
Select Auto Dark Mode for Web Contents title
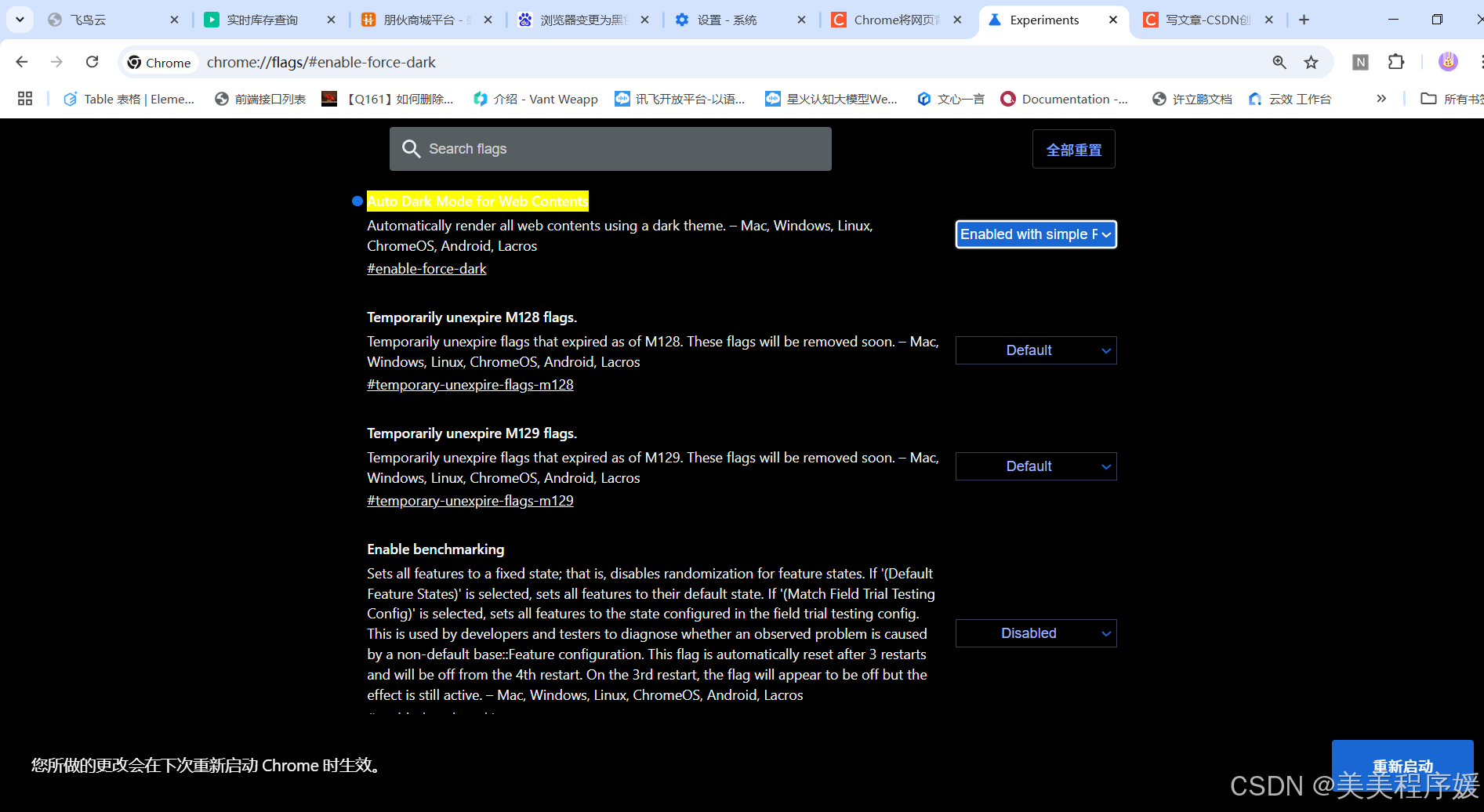pyautogui.click(x=477, y=201)
